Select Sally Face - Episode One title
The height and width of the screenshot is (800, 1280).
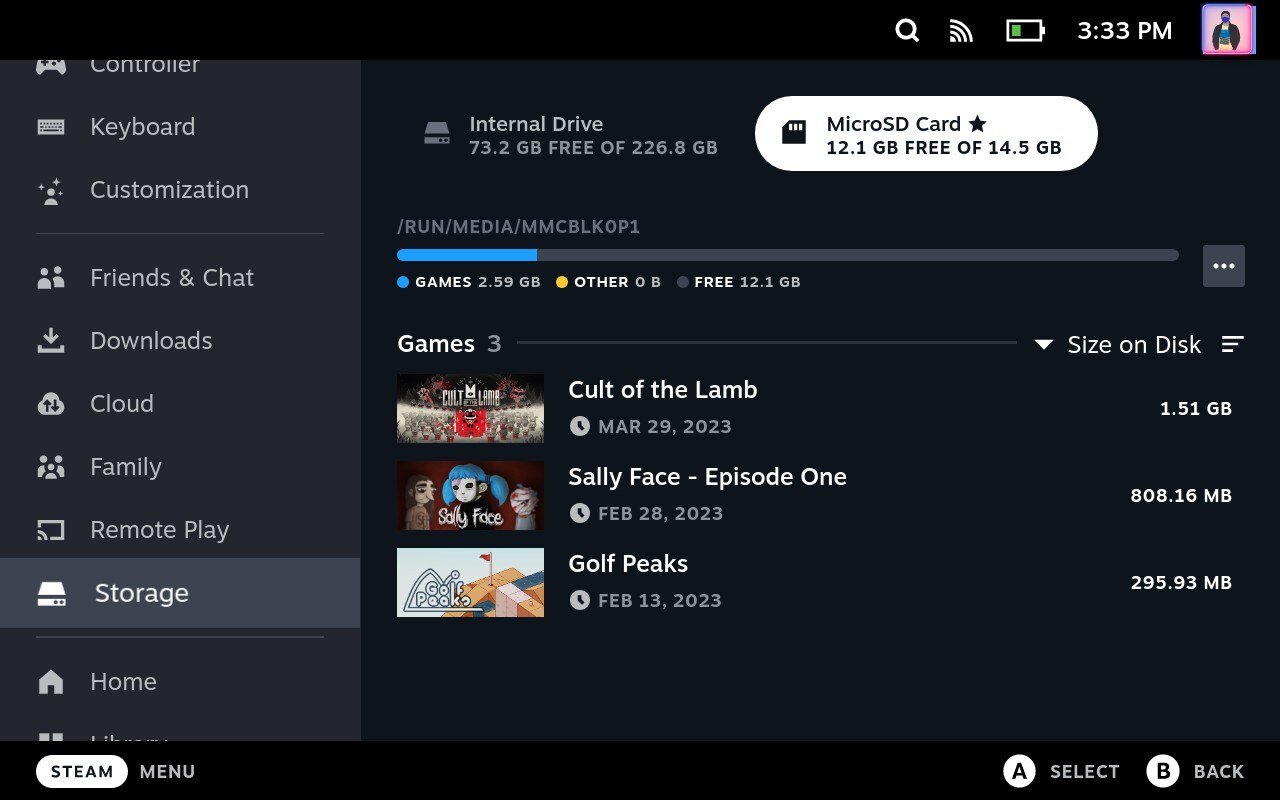coord(708,477)
